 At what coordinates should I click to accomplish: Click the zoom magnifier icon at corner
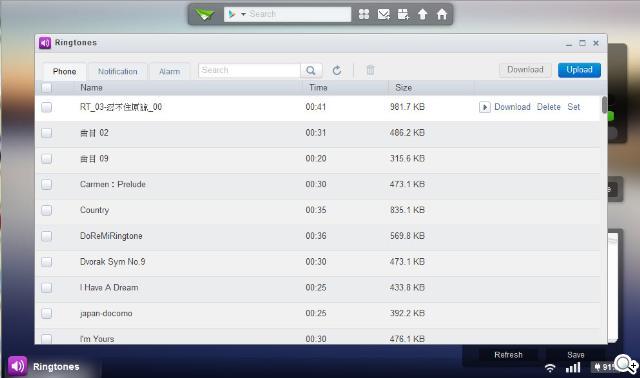coord(626,365)
